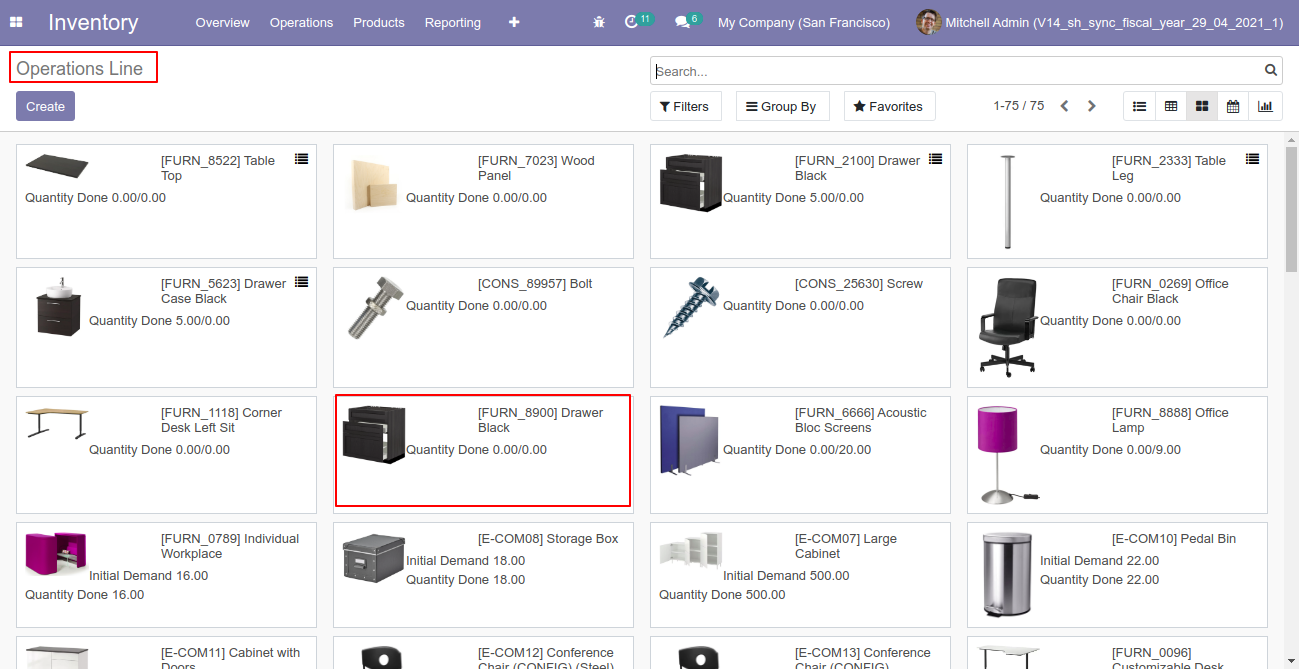Open [E-COM07] Large Cabinet card
The image size is (1299, 669).
click(x=800, y=574)
